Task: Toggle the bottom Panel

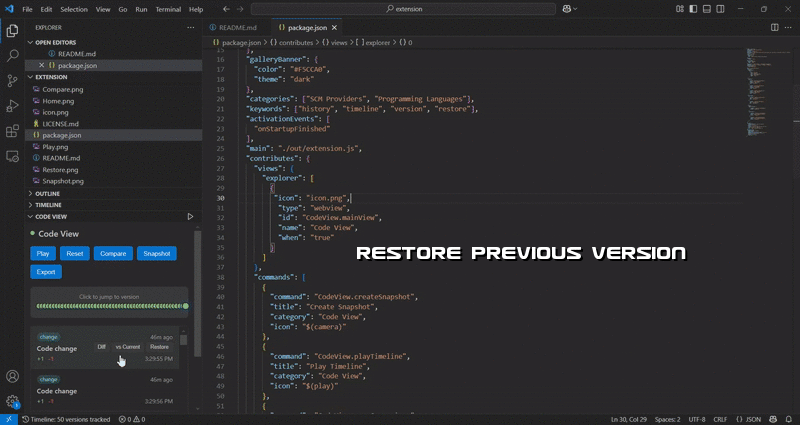Action: pos(707,9)
